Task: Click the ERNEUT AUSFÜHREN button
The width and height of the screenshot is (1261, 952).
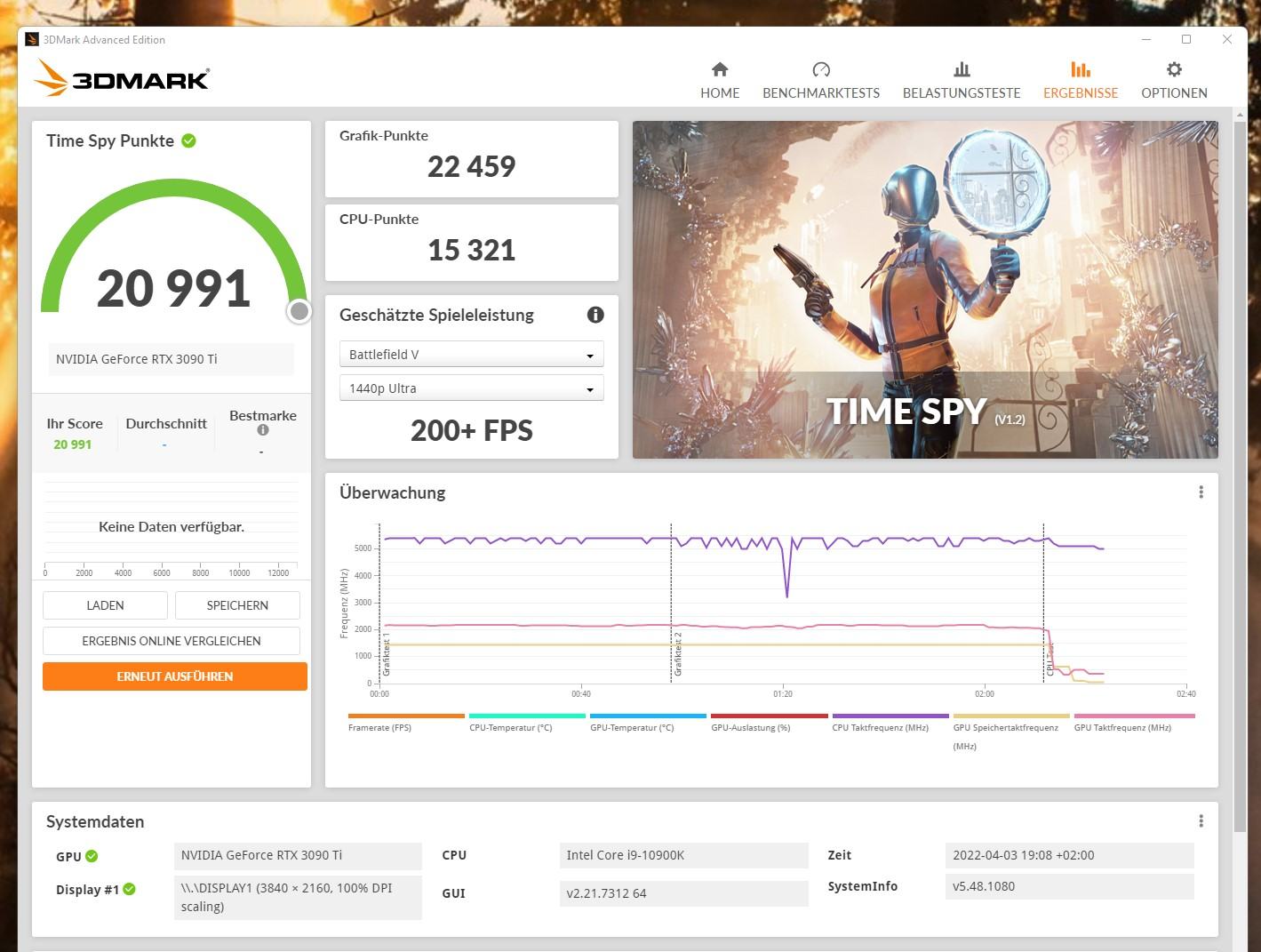Action: point(175,676)
